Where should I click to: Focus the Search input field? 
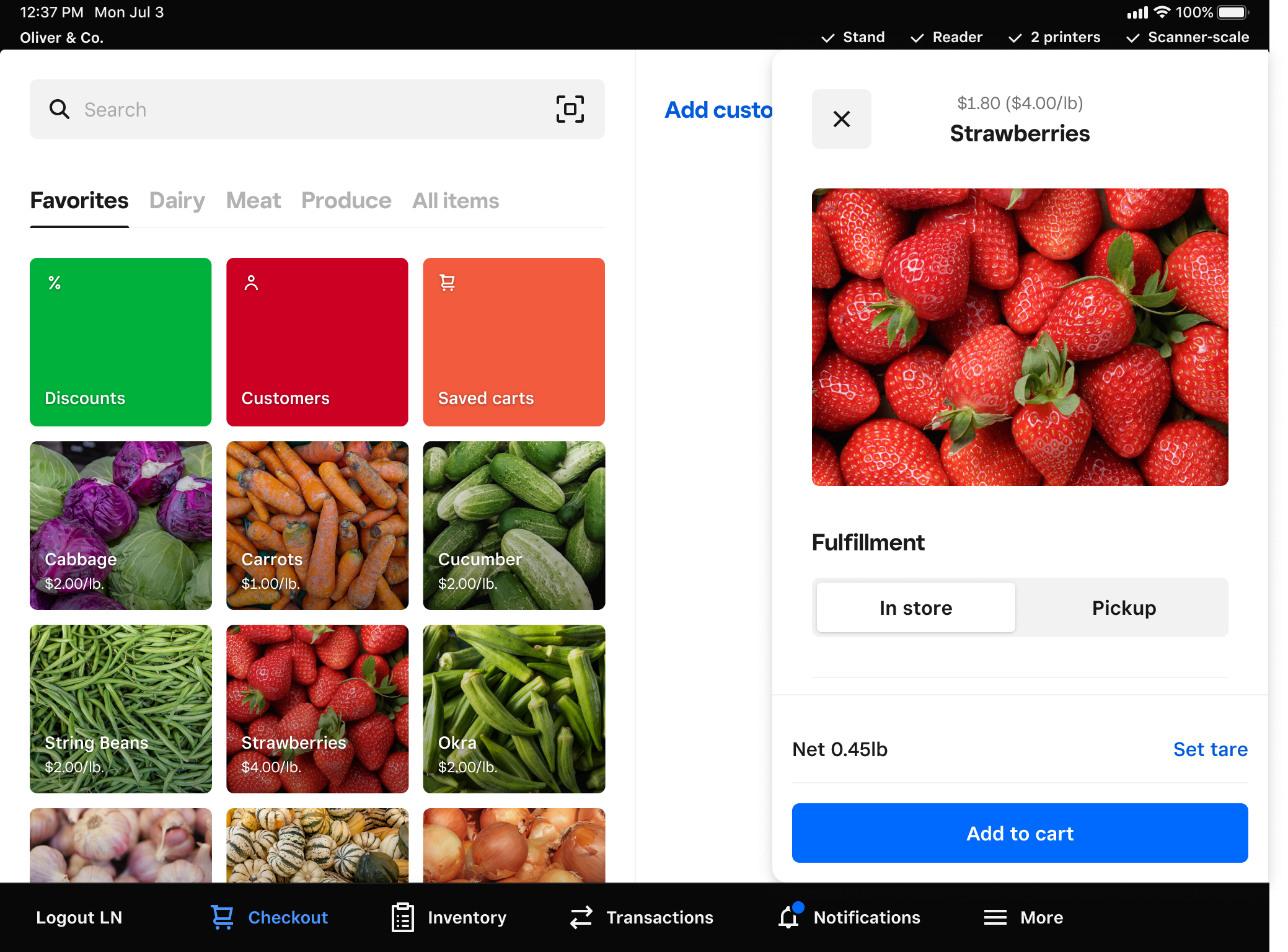click(317, 109)
